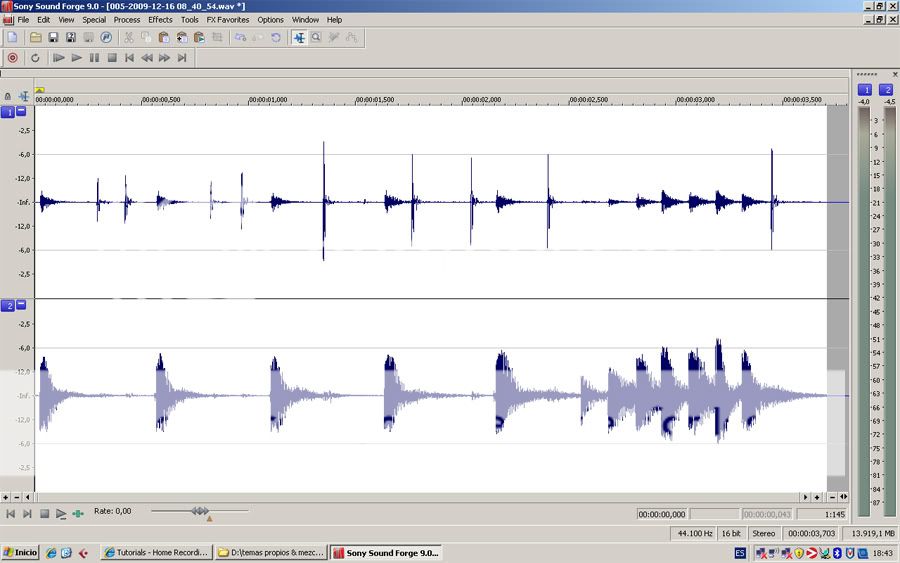The image size is (900, 563).
Task: Click Play in the top transport toolbar
Action: point(76,58)
